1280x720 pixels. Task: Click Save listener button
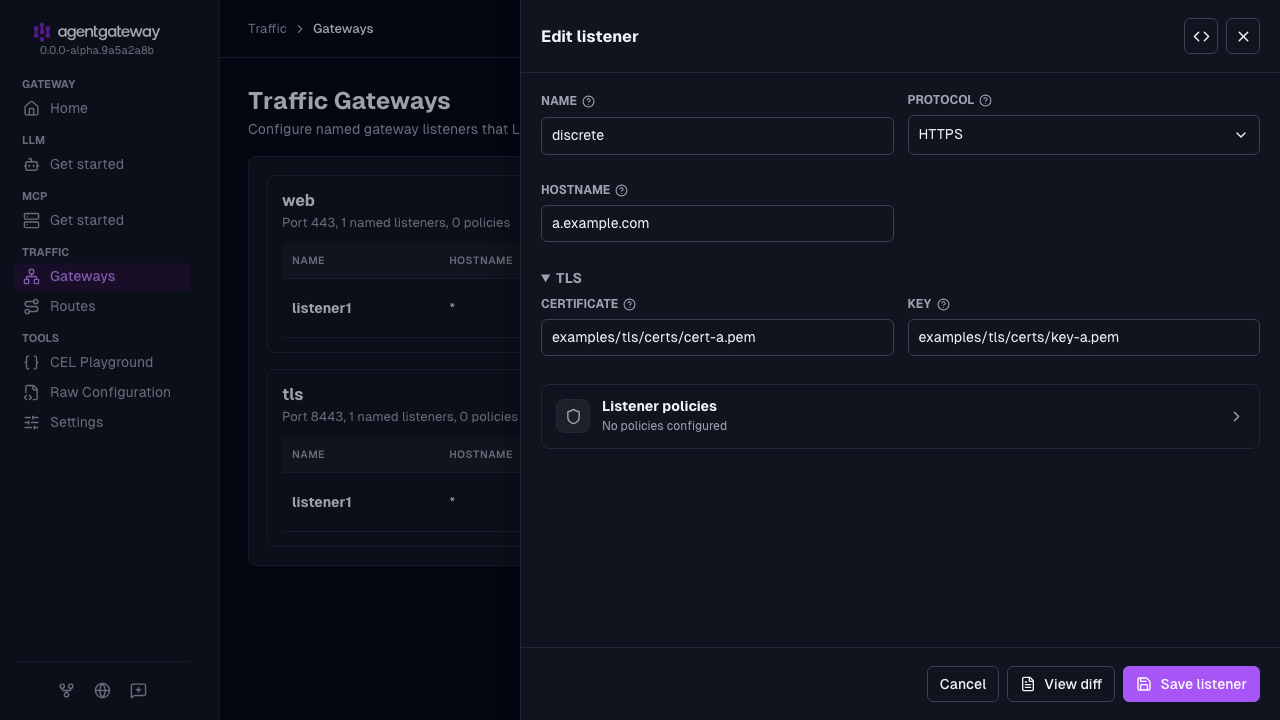click(x=1191, y=684)
